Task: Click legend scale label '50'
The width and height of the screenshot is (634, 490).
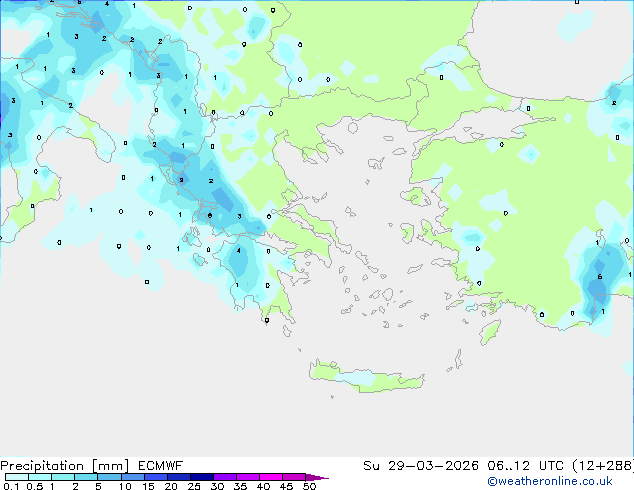Action: tap(309, 486)
